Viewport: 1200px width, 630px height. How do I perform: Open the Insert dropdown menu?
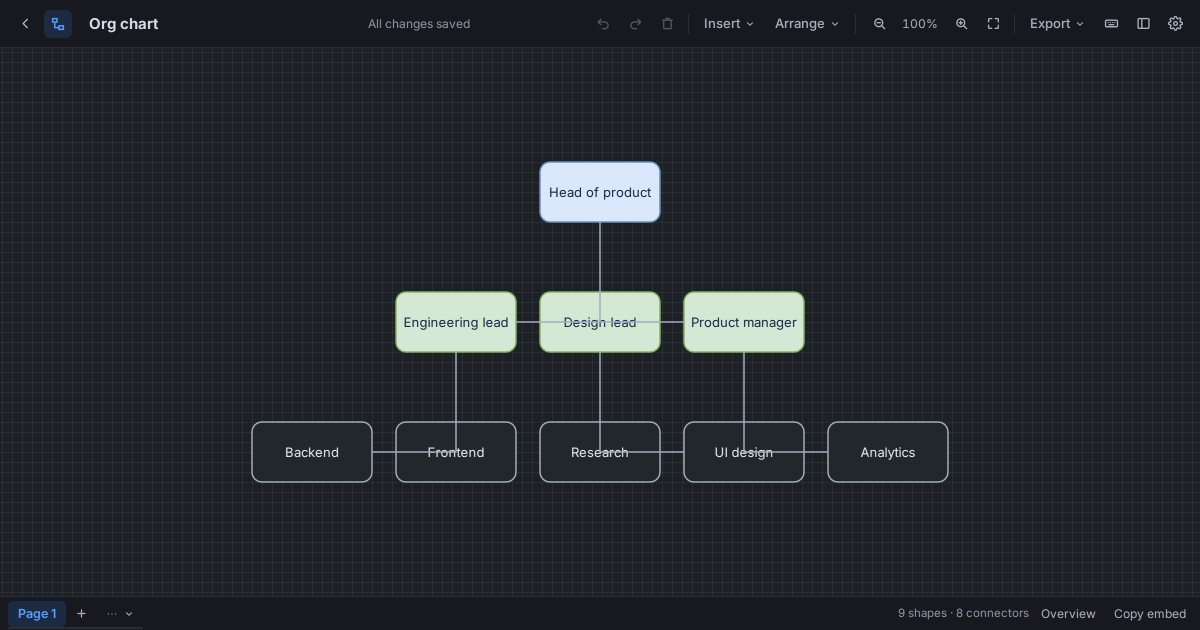(x=729, y=24)
